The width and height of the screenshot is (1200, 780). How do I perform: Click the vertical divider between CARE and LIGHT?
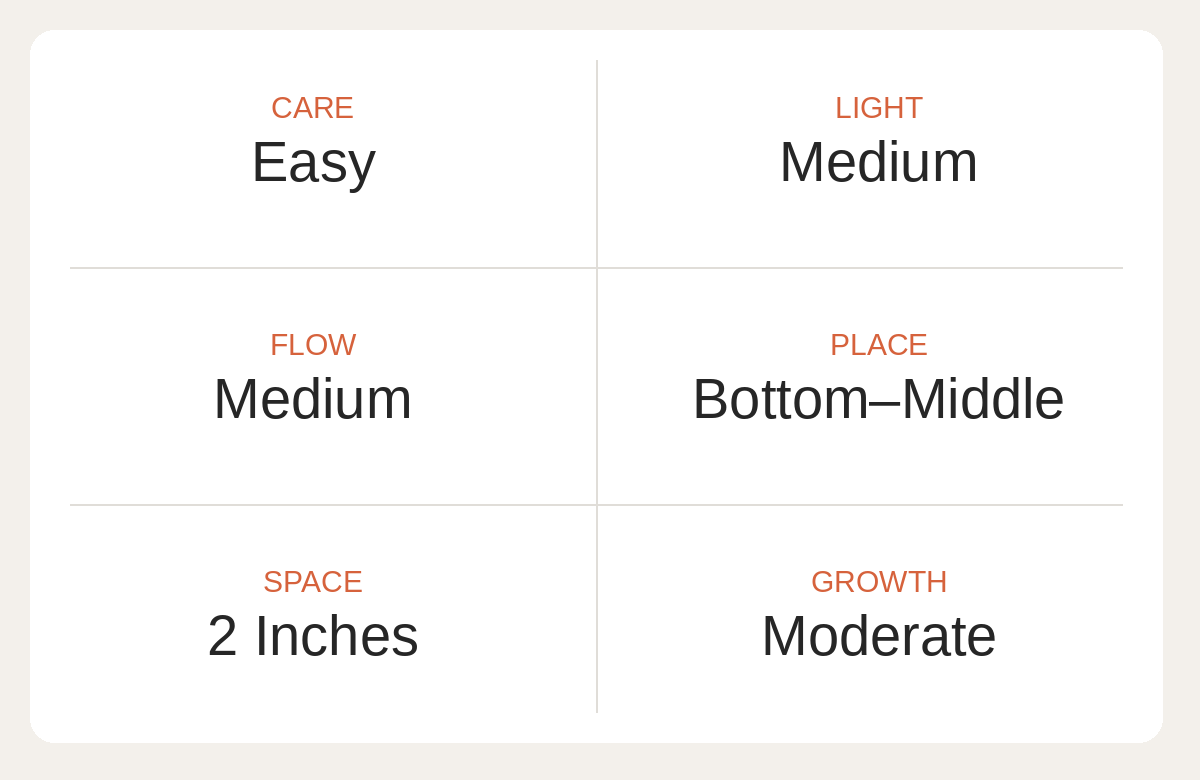(597, 163)
